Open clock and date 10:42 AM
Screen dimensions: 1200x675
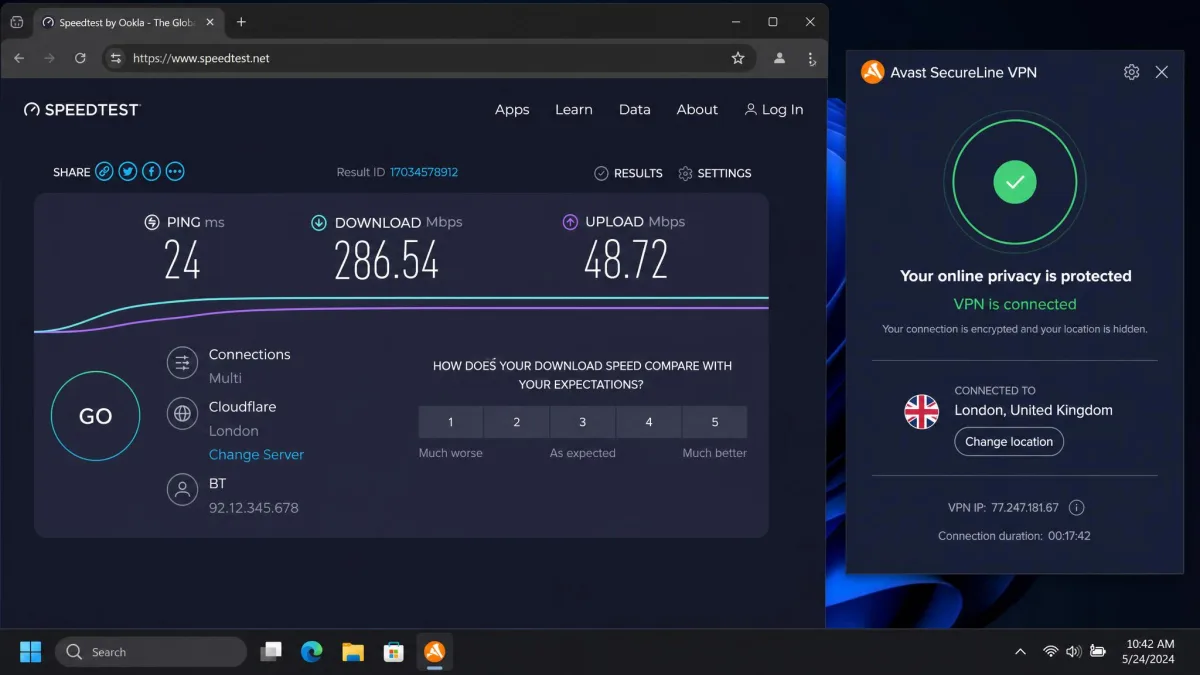click(x=1150, y=652)
